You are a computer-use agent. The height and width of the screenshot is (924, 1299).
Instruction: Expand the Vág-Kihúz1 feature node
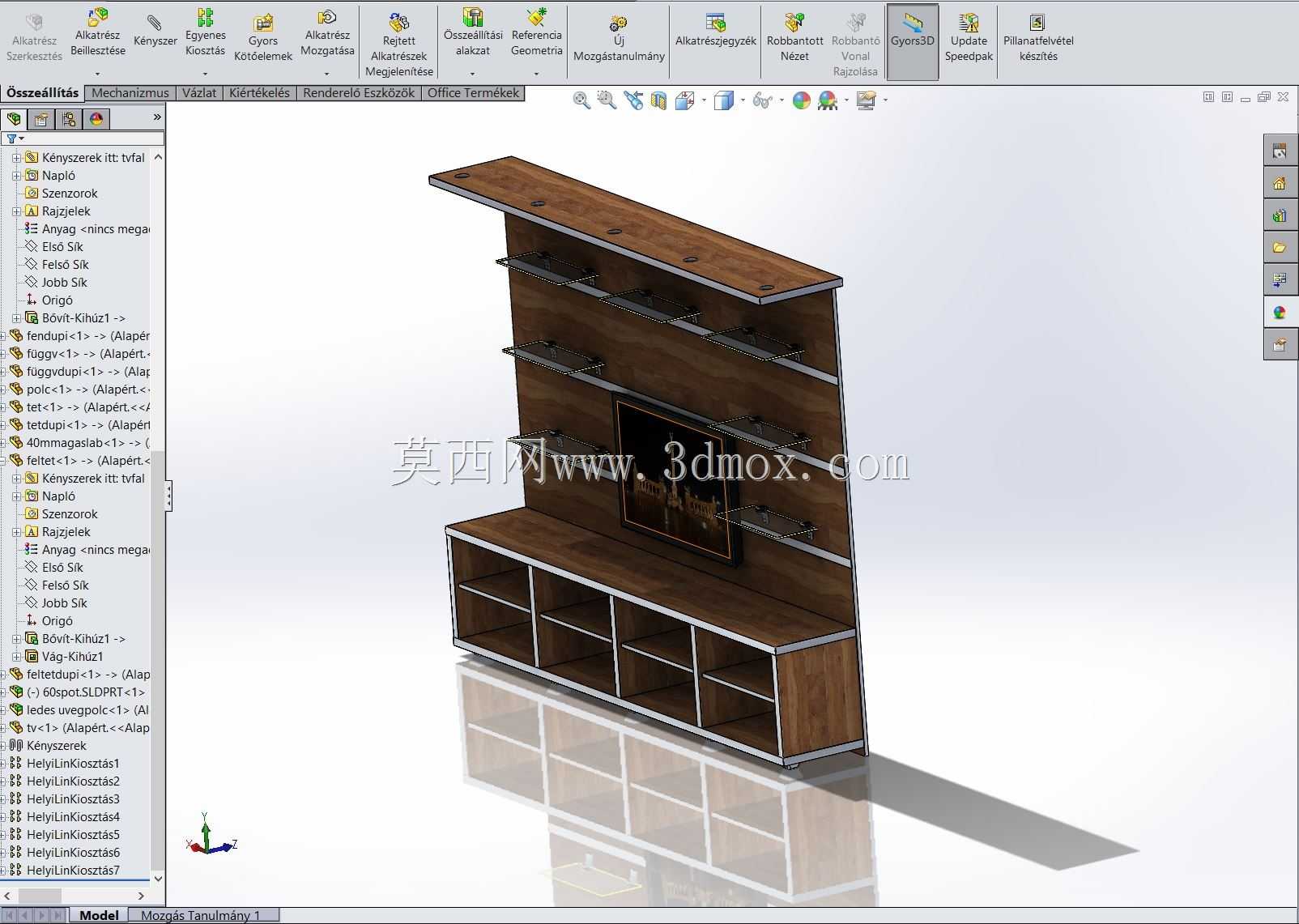tap(16, 657)
